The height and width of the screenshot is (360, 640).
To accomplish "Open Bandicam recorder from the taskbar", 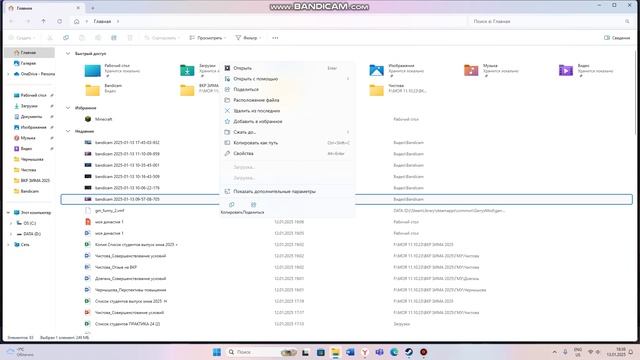I will (x=424, y=352).
